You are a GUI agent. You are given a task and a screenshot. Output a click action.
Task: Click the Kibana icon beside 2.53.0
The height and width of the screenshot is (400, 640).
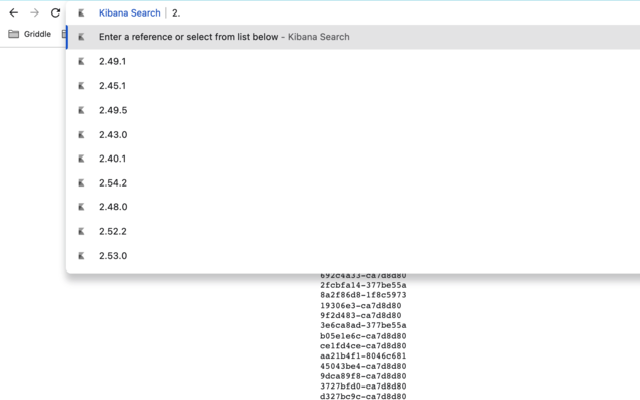pyautogui.click(x=81, y=256)
